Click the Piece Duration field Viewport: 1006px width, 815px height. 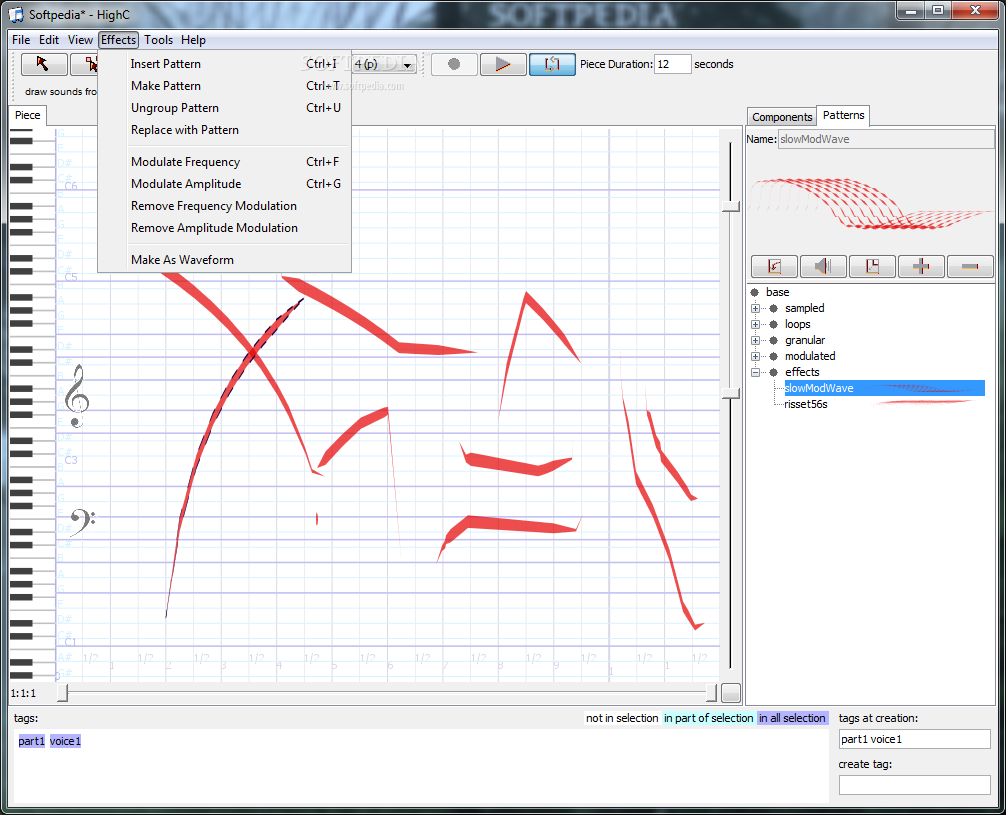(x=672, y=64)
